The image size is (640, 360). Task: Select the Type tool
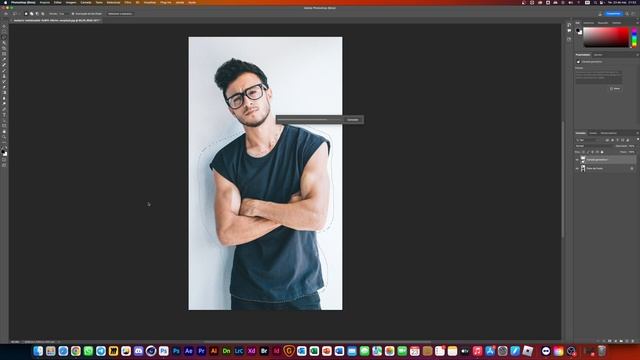(x=4, y=115)
